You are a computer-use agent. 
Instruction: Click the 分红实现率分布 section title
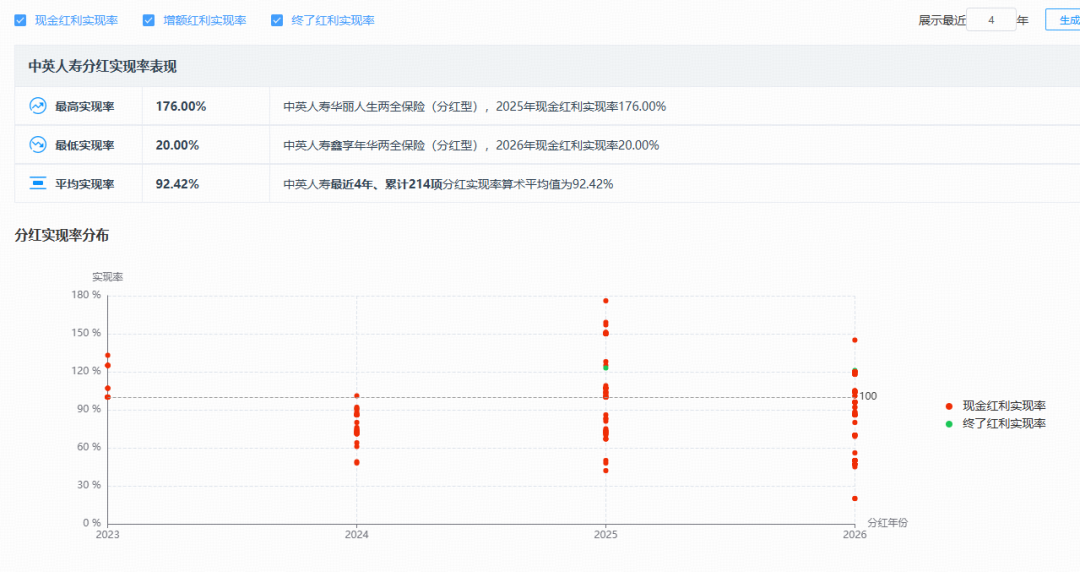coord(62,235)
